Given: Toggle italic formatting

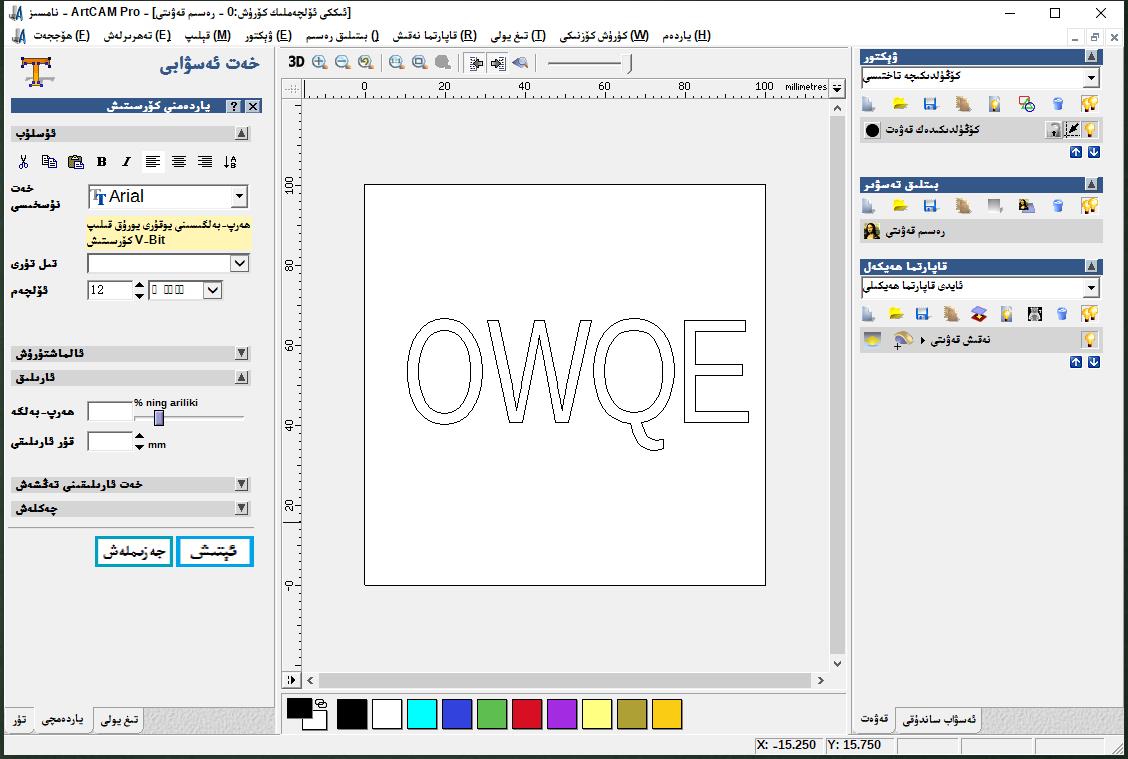Looking at the screenshot, I should pyautogui.click(x=127, y=162).
